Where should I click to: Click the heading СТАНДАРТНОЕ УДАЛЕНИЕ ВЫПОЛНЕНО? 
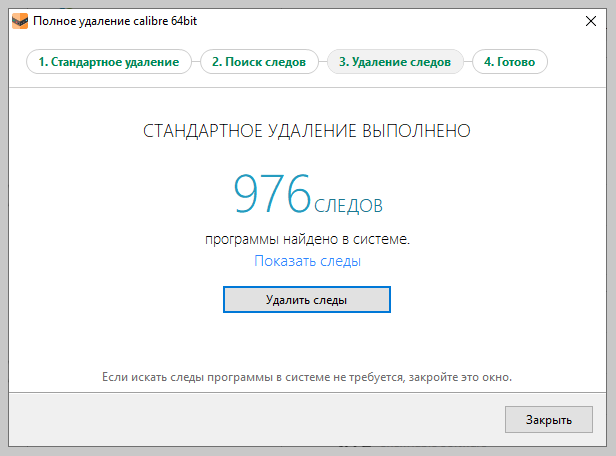pos(307,131)
